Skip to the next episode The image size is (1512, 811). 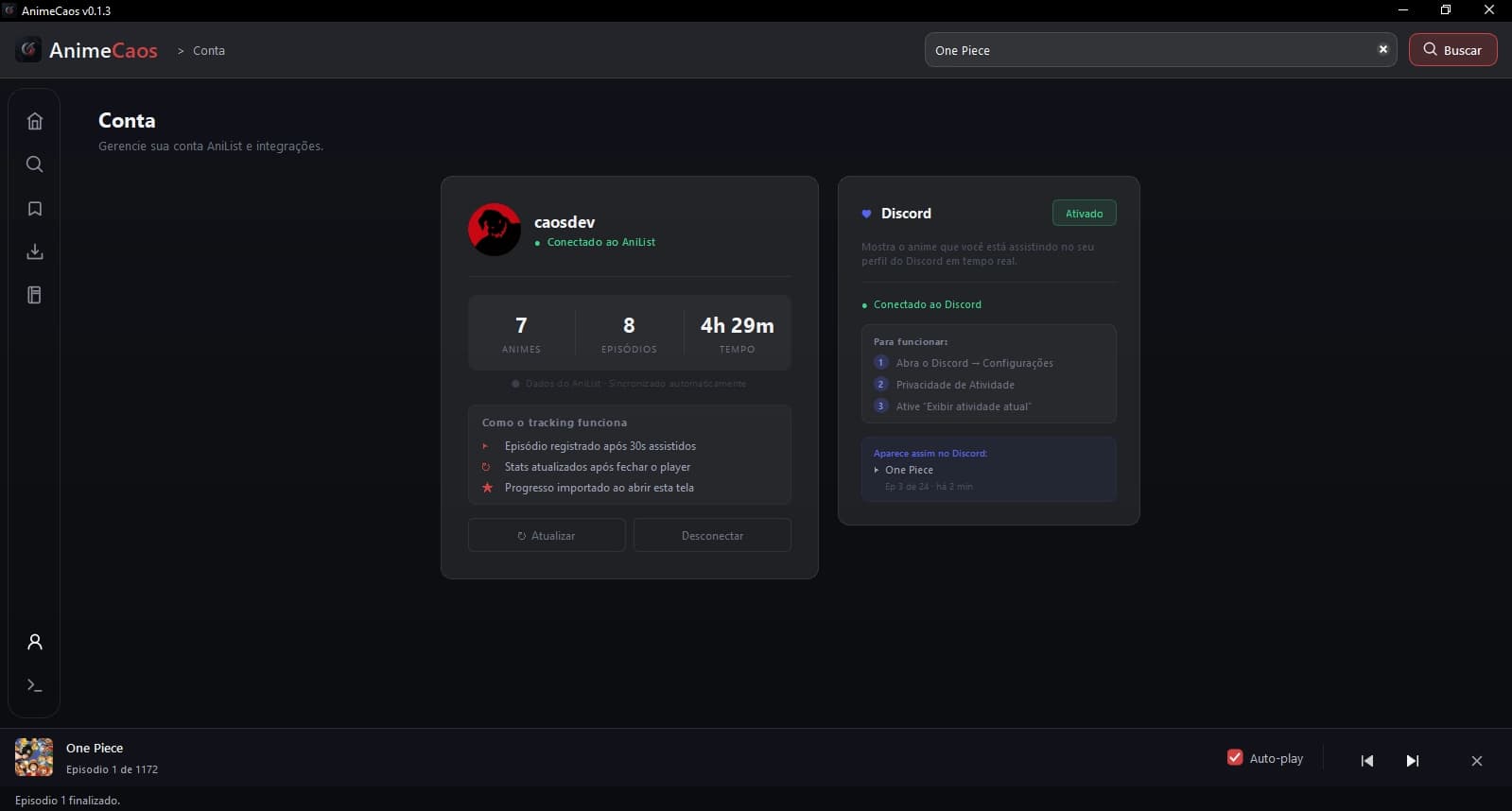click(x=1412, y=761)
